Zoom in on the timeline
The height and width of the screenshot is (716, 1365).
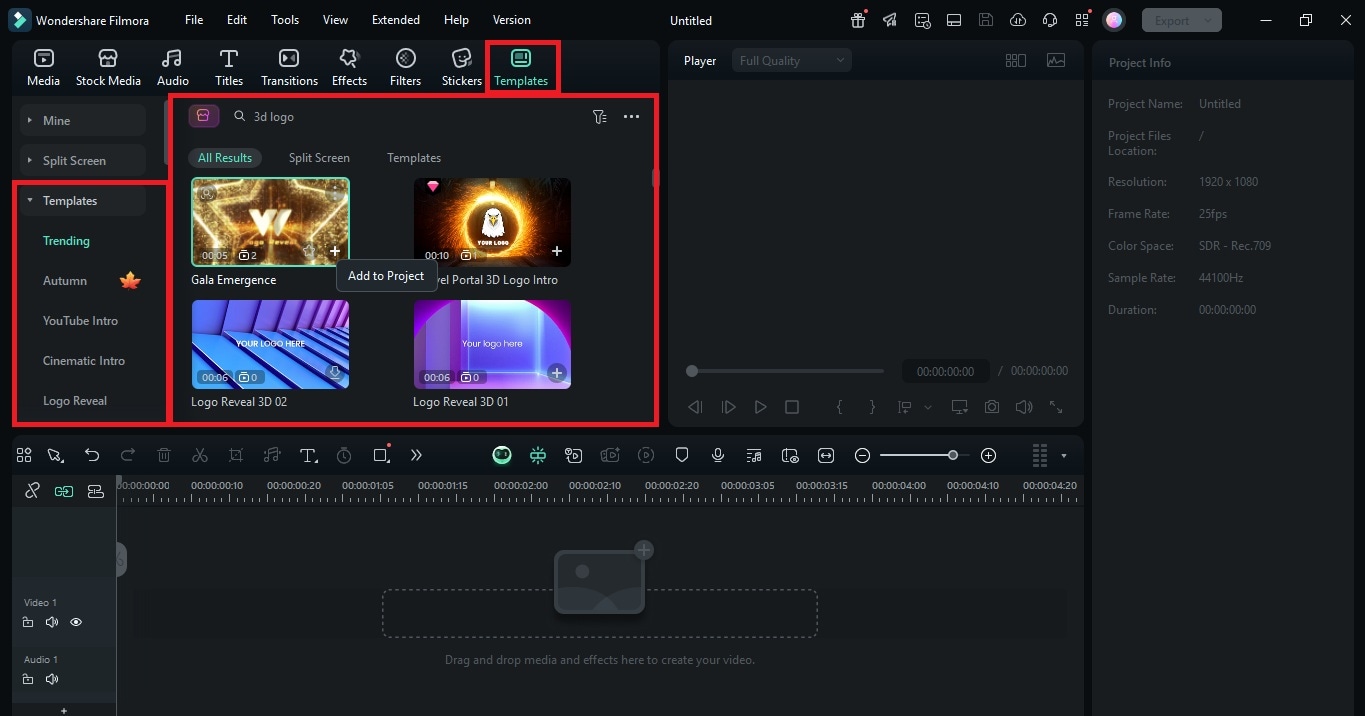click(x=988, y=455)
